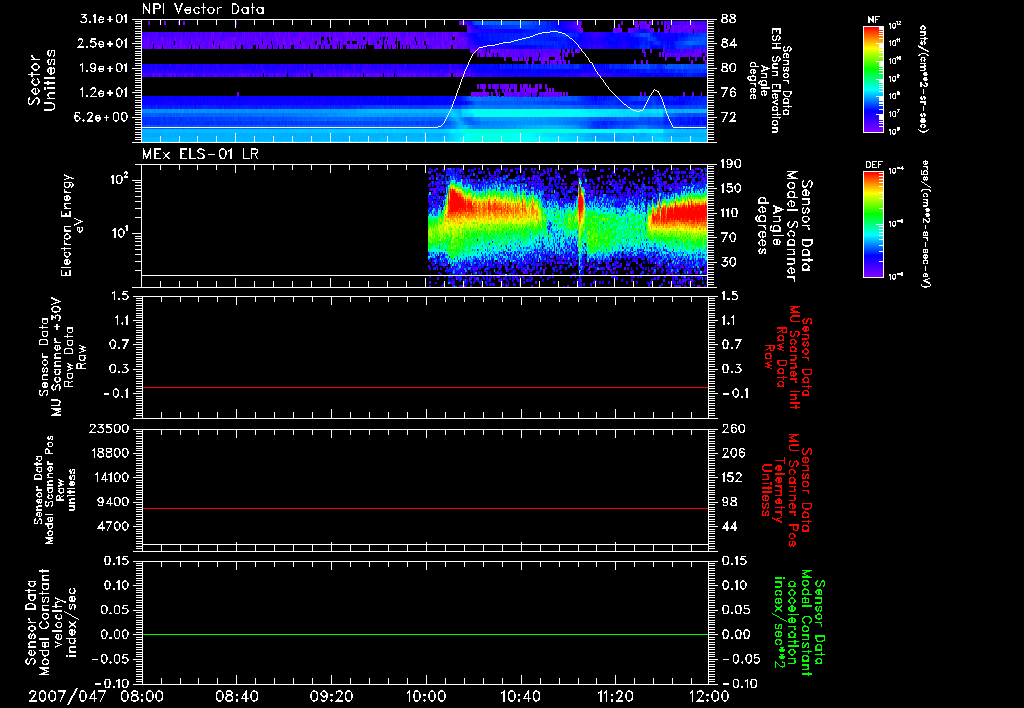Click the 08:00 time tick label

[x=142, y=696]
